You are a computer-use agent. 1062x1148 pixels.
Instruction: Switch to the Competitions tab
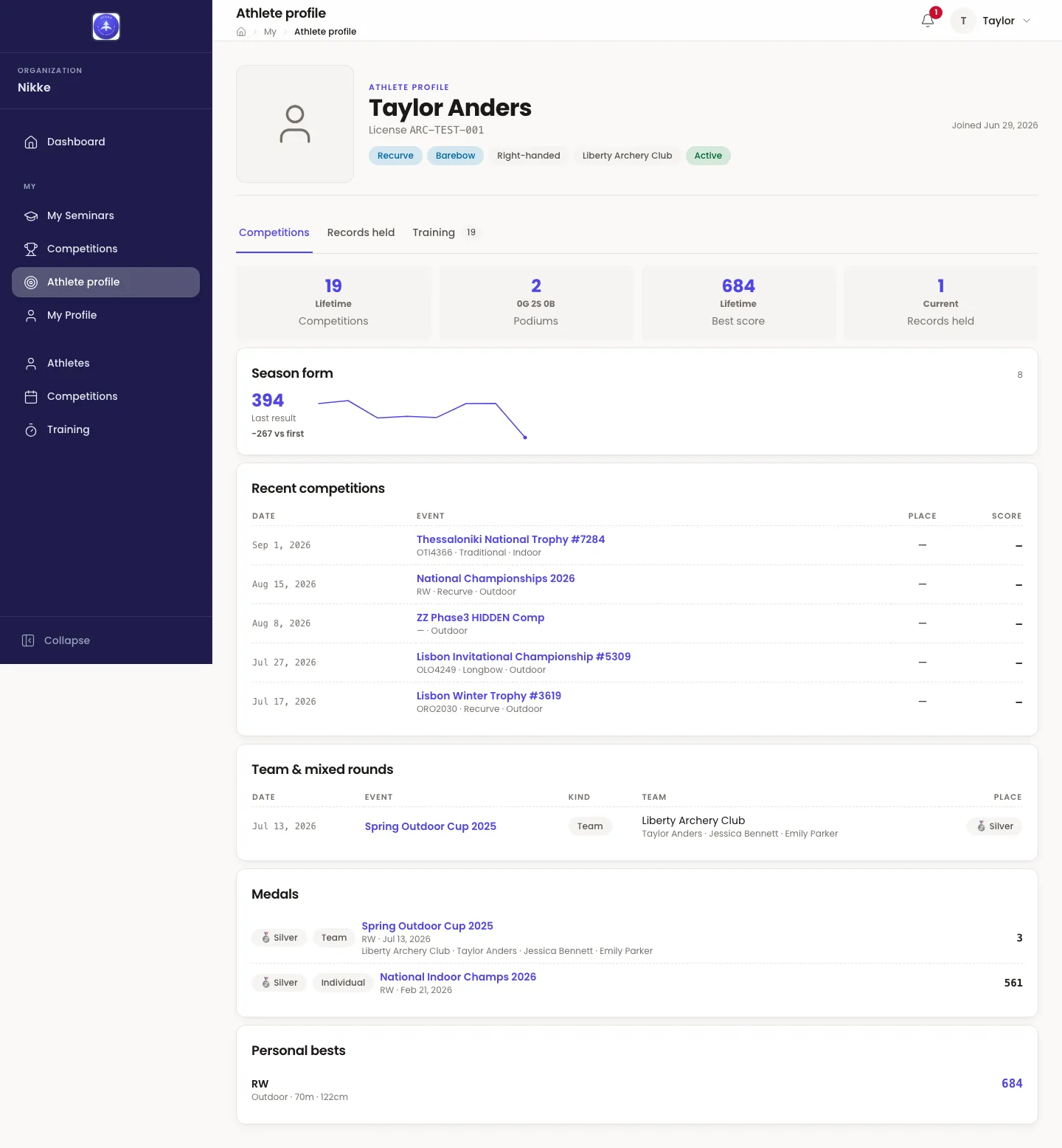(x=274, y=232)
